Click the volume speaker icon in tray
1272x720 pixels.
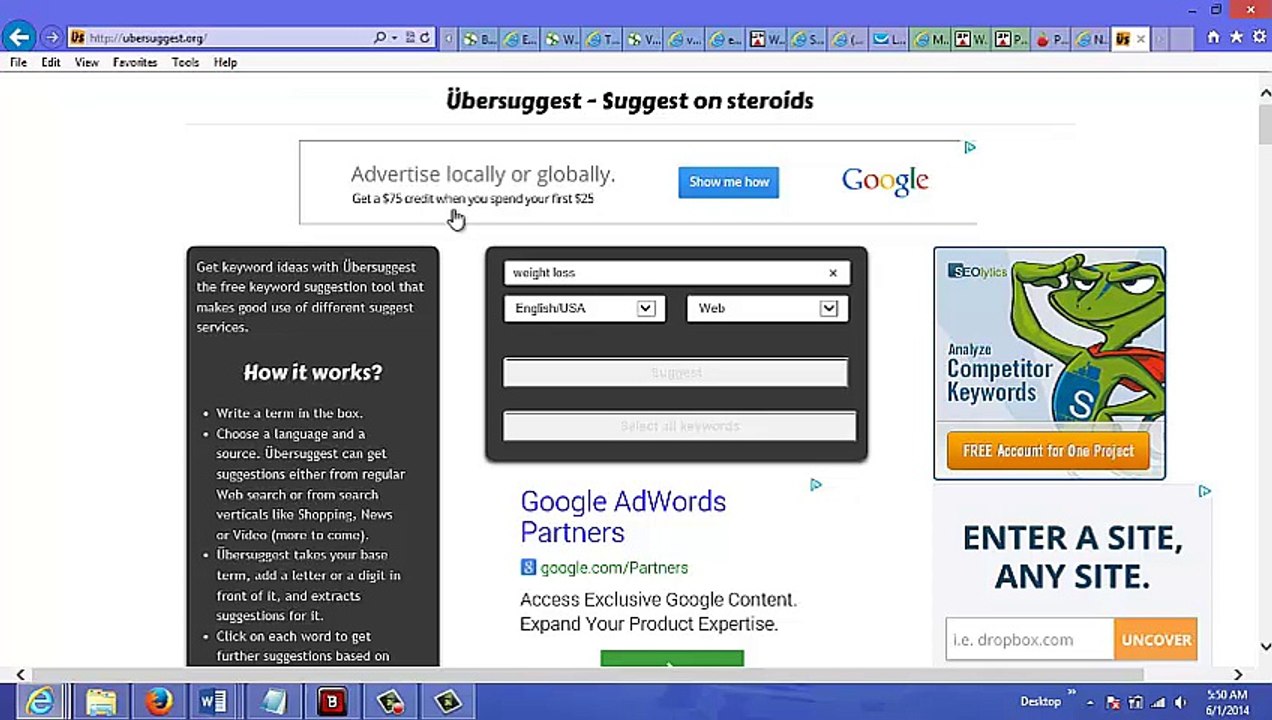(1180, 702)
